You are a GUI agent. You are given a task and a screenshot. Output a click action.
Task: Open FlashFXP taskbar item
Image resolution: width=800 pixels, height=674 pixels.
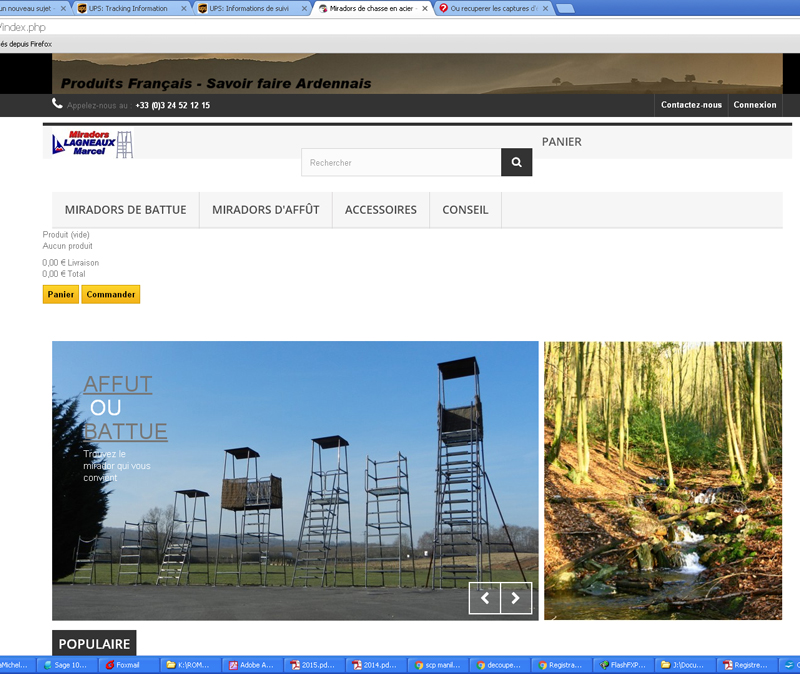[x=623, y=665]
